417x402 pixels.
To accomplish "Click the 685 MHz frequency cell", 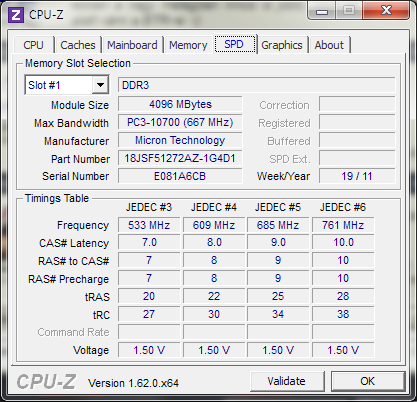I will coord(278,225).
